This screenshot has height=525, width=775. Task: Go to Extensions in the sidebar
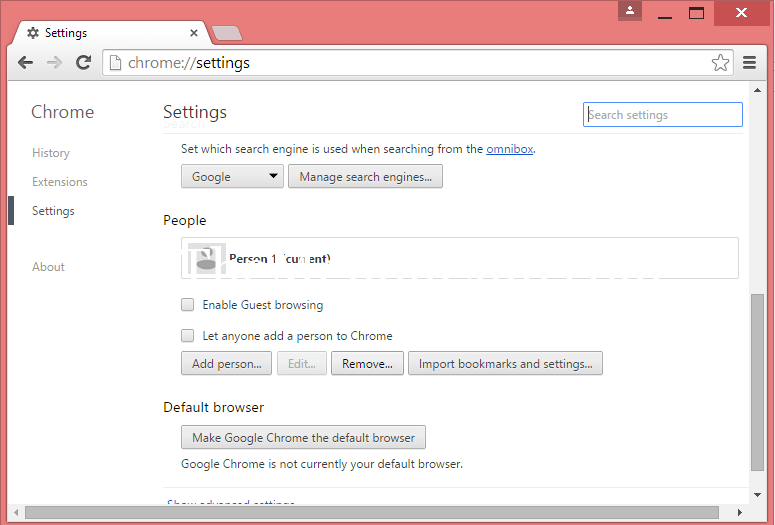(60, 182)
